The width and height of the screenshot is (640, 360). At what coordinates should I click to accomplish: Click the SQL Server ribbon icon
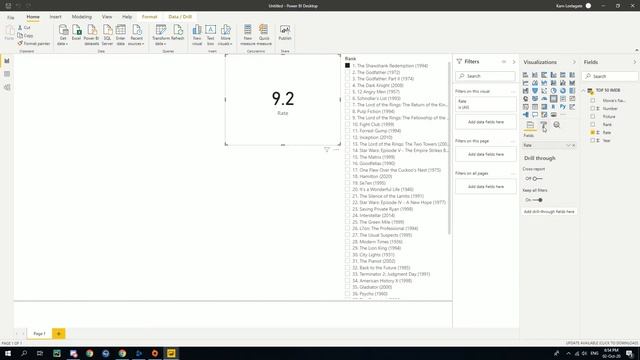pyautogui.click(x=107, y=35)
